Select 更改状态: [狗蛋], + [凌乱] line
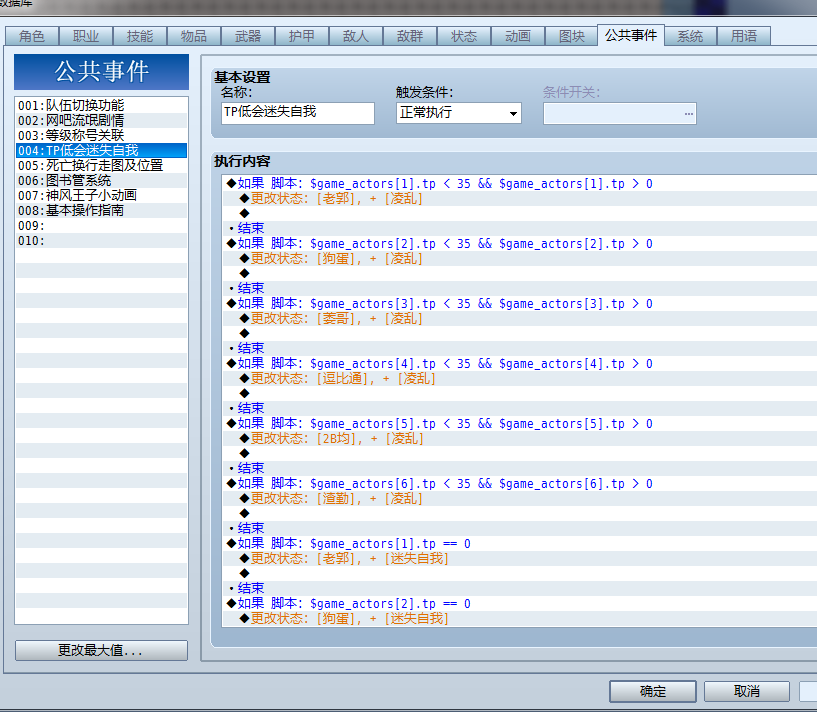 (519, 259)
